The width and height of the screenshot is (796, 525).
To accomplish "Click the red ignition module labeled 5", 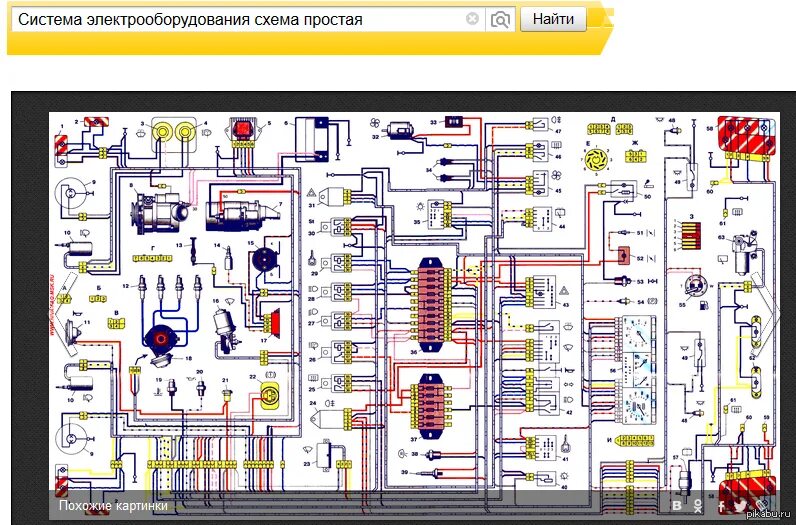I will [240, 133].
